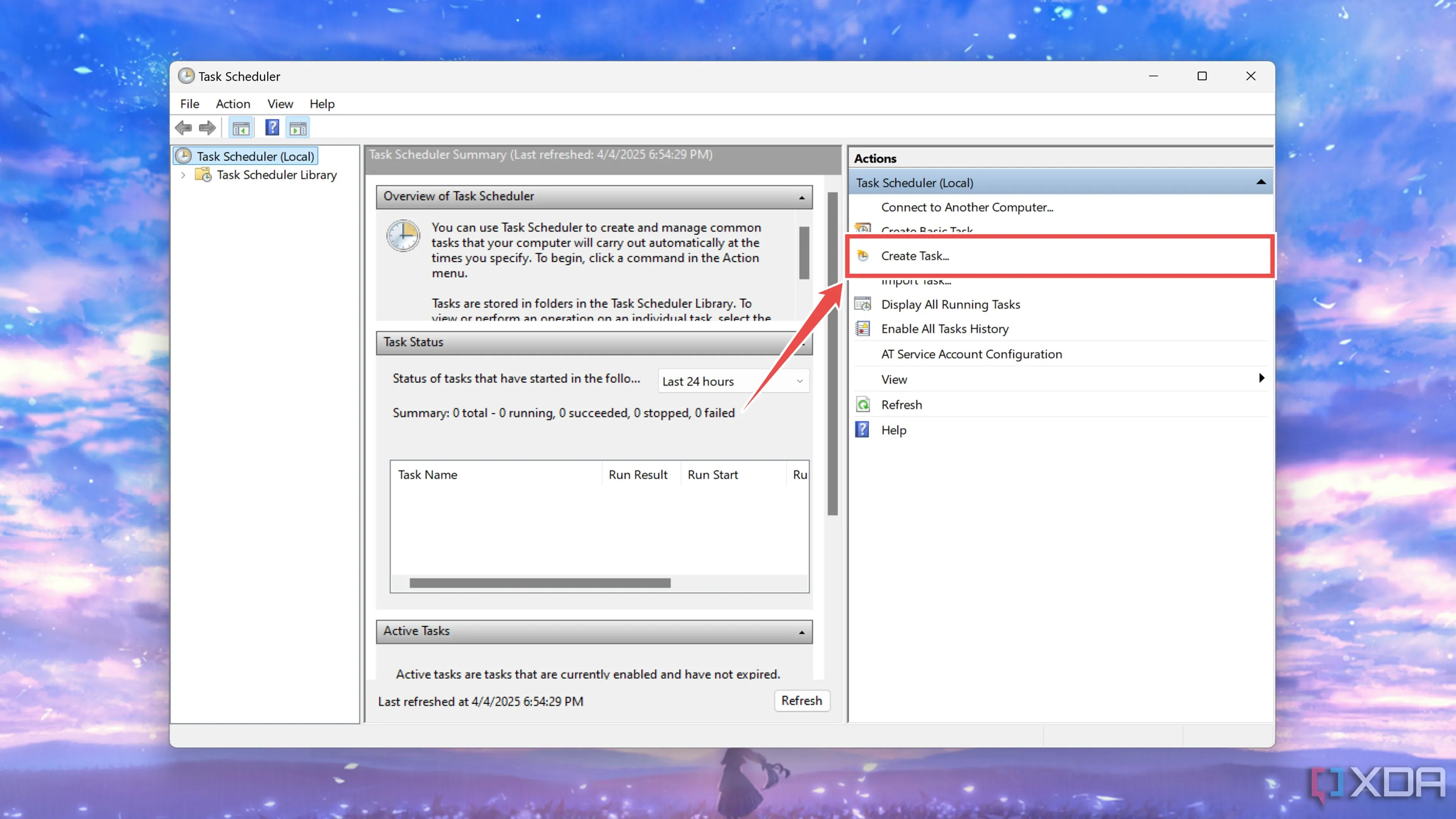This screenshot has height=819, width=1456.
Task: Click the task list horizontal scrollbar
Action: 540,583
